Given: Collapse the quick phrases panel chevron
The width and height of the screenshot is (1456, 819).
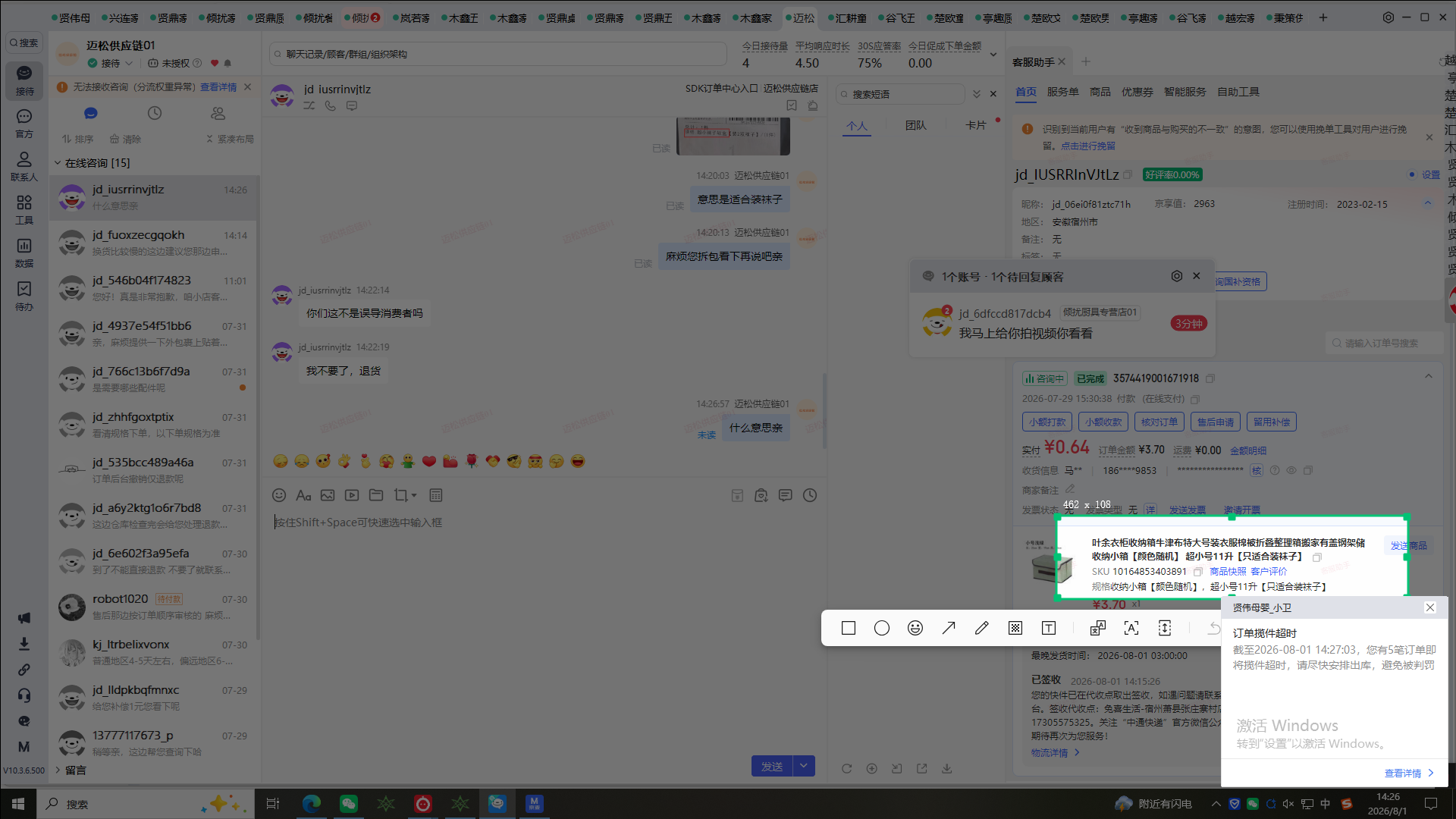Looking at the screenshot, I should tap(977, 94).
